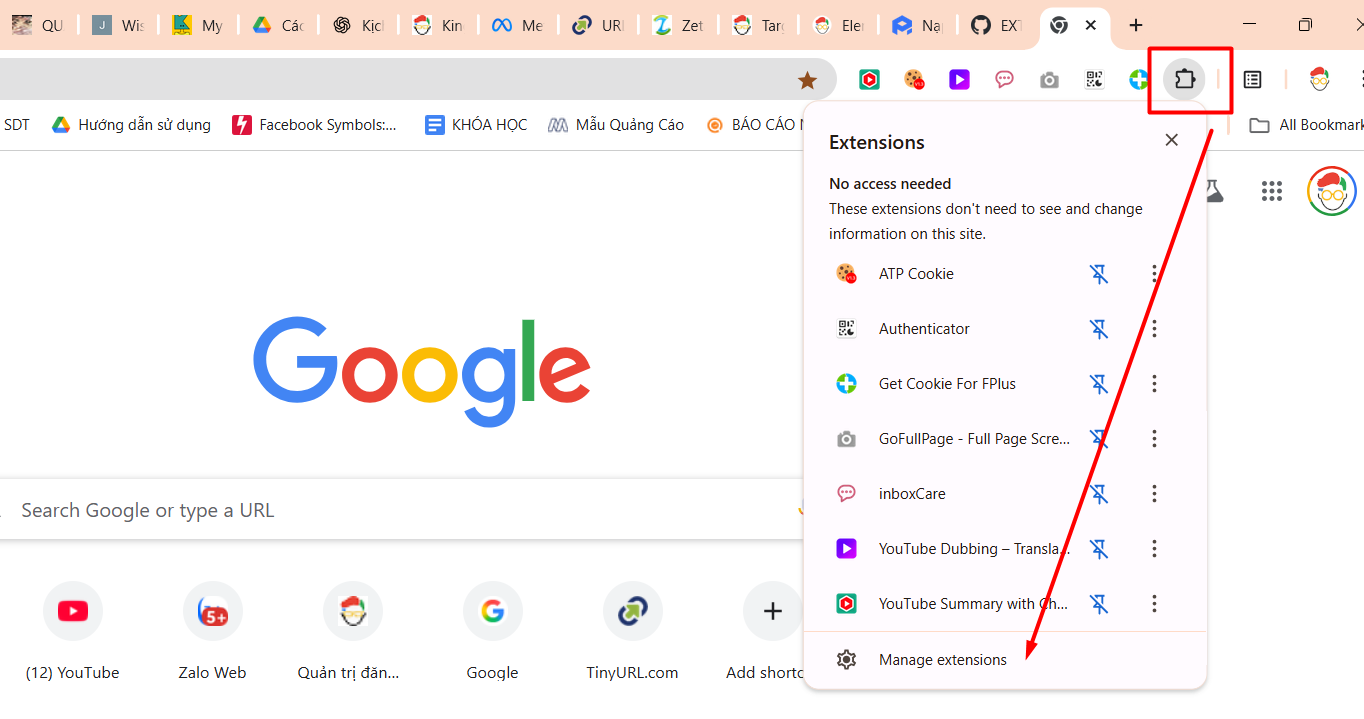This screenshot has width=1364, height=719.
Task: Click the YouTube Dubbing purple toolbar icon
Action: pos(959,80)
